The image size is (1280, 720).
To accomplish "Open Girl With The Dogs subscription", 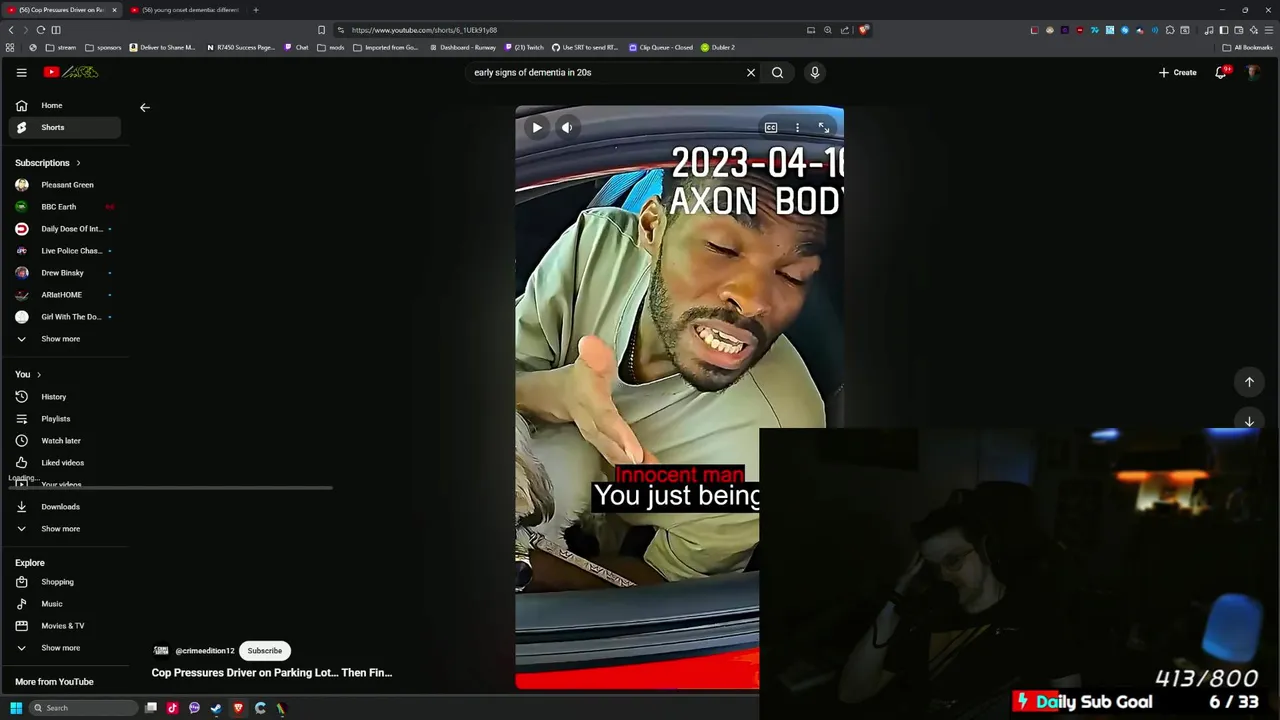I will coord(65,317).
